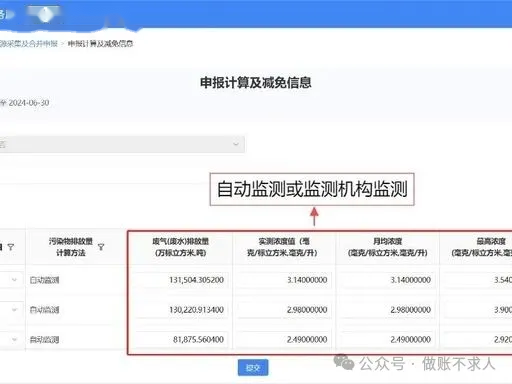Click 月均浓度 field with 2.98000000
512x384 pixels.
point(388,310)
